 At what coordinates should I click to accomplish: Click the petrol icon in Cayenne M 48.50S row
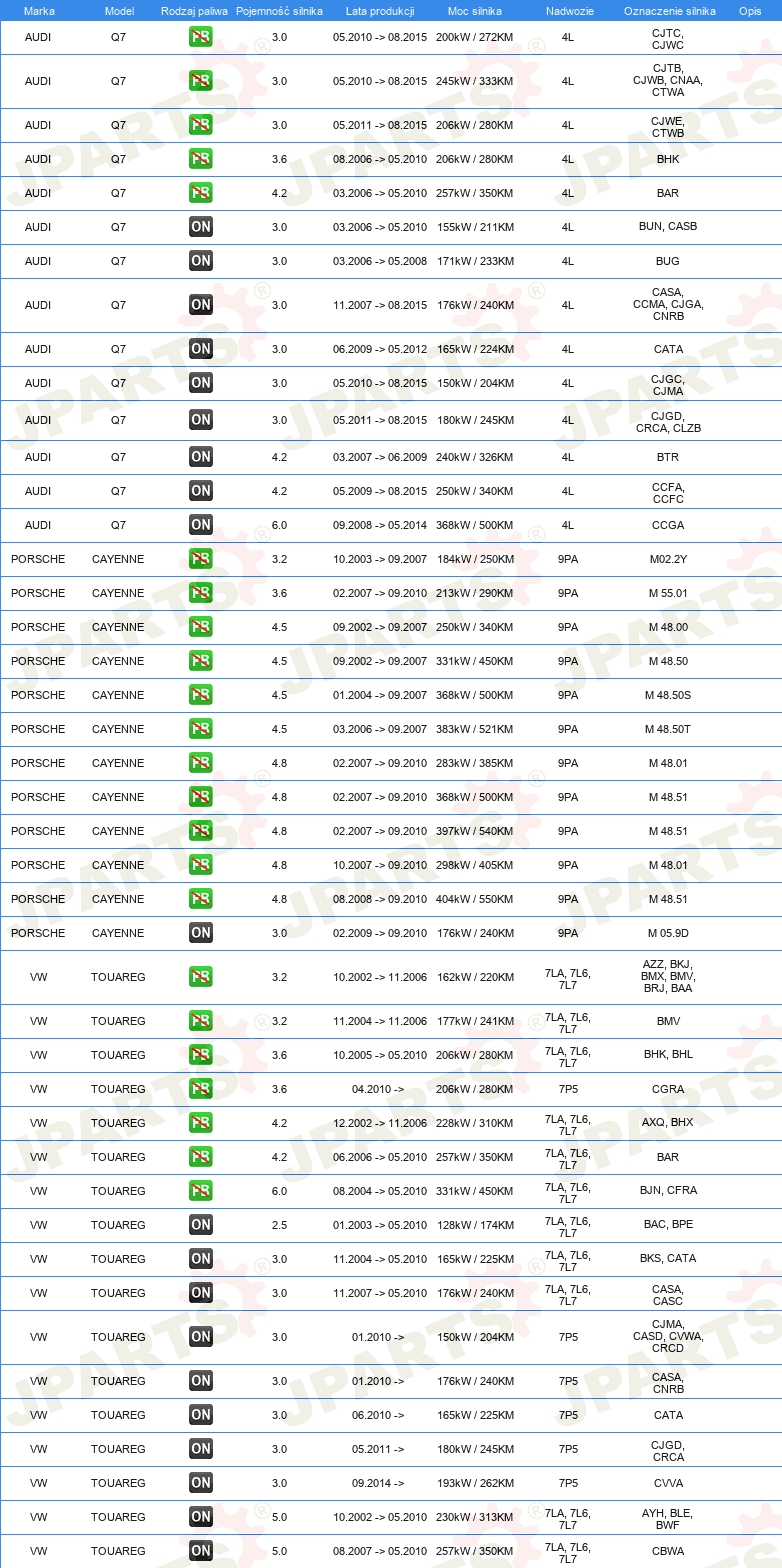point(201,695)
